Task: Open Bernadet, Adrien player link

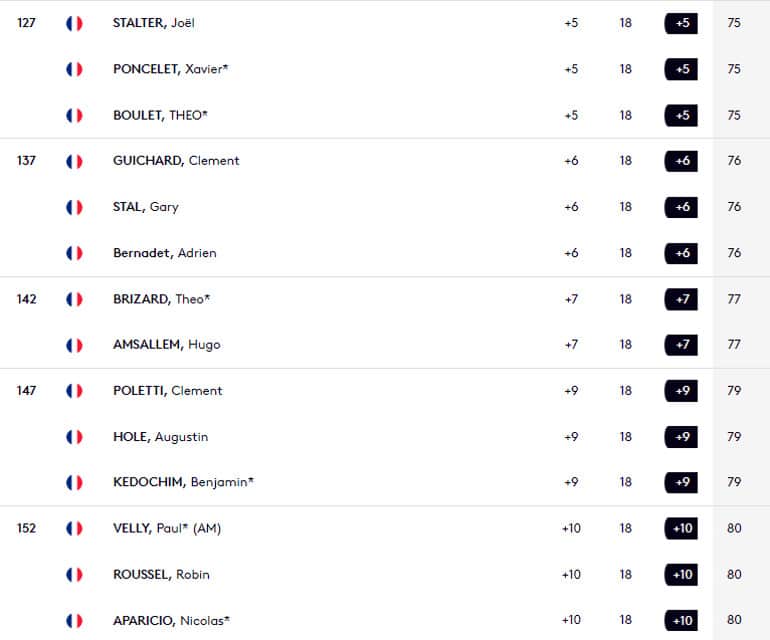Action: click(165, 253)
